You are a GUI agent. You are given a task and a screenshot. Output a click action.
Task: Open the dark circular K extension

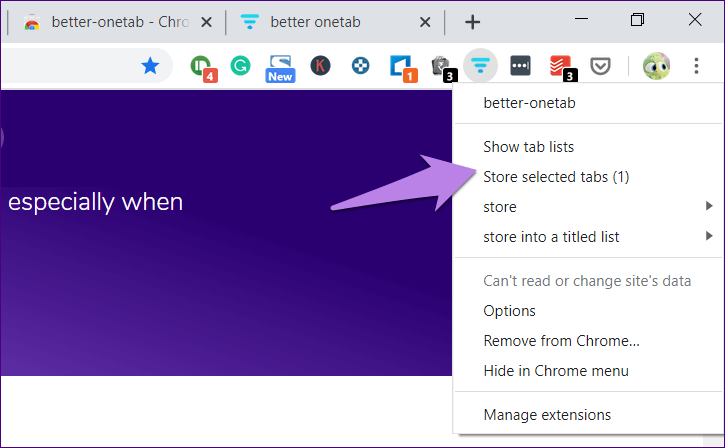pos(320,66)
